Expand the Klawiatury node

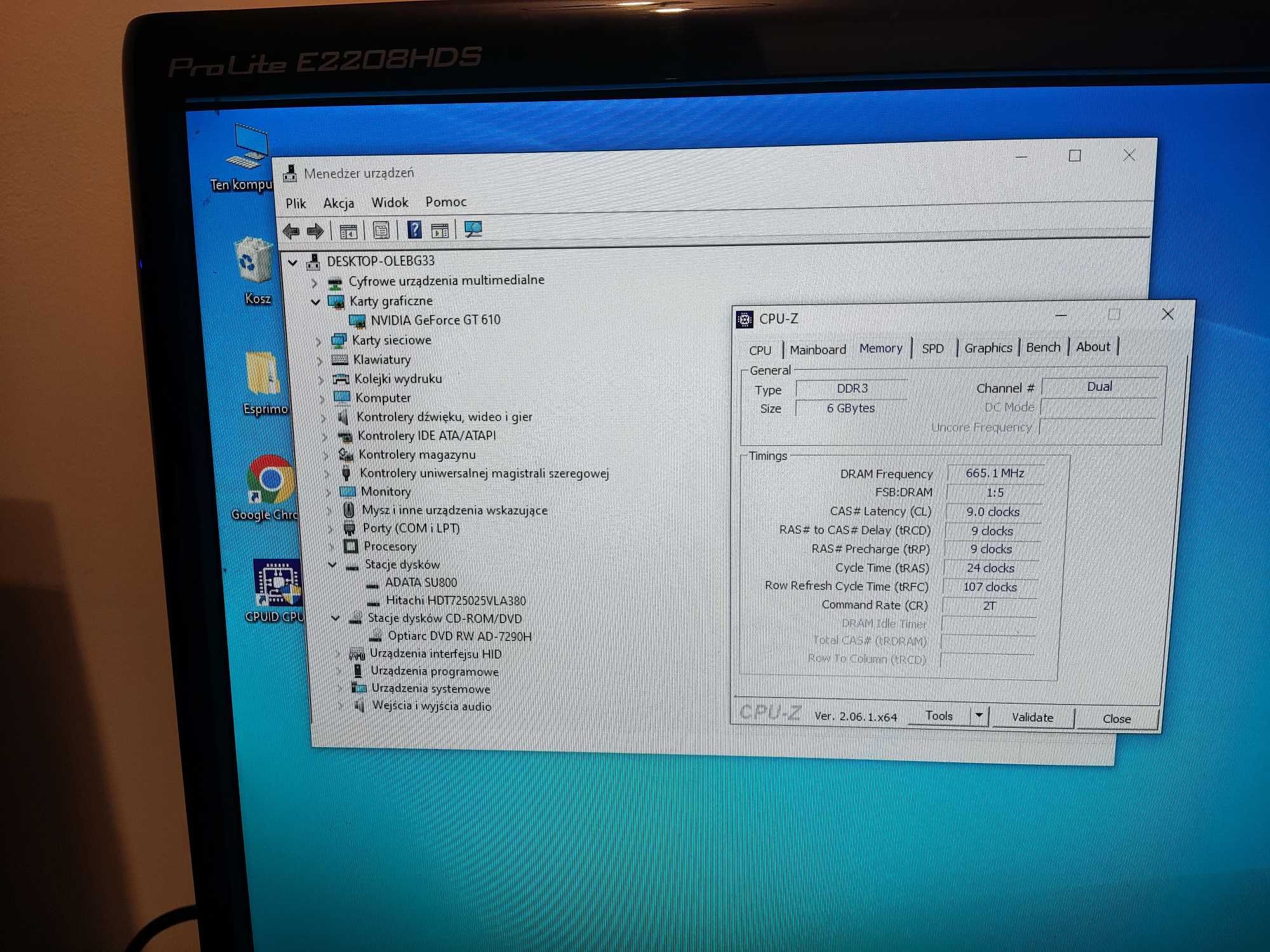coord(320,361)
